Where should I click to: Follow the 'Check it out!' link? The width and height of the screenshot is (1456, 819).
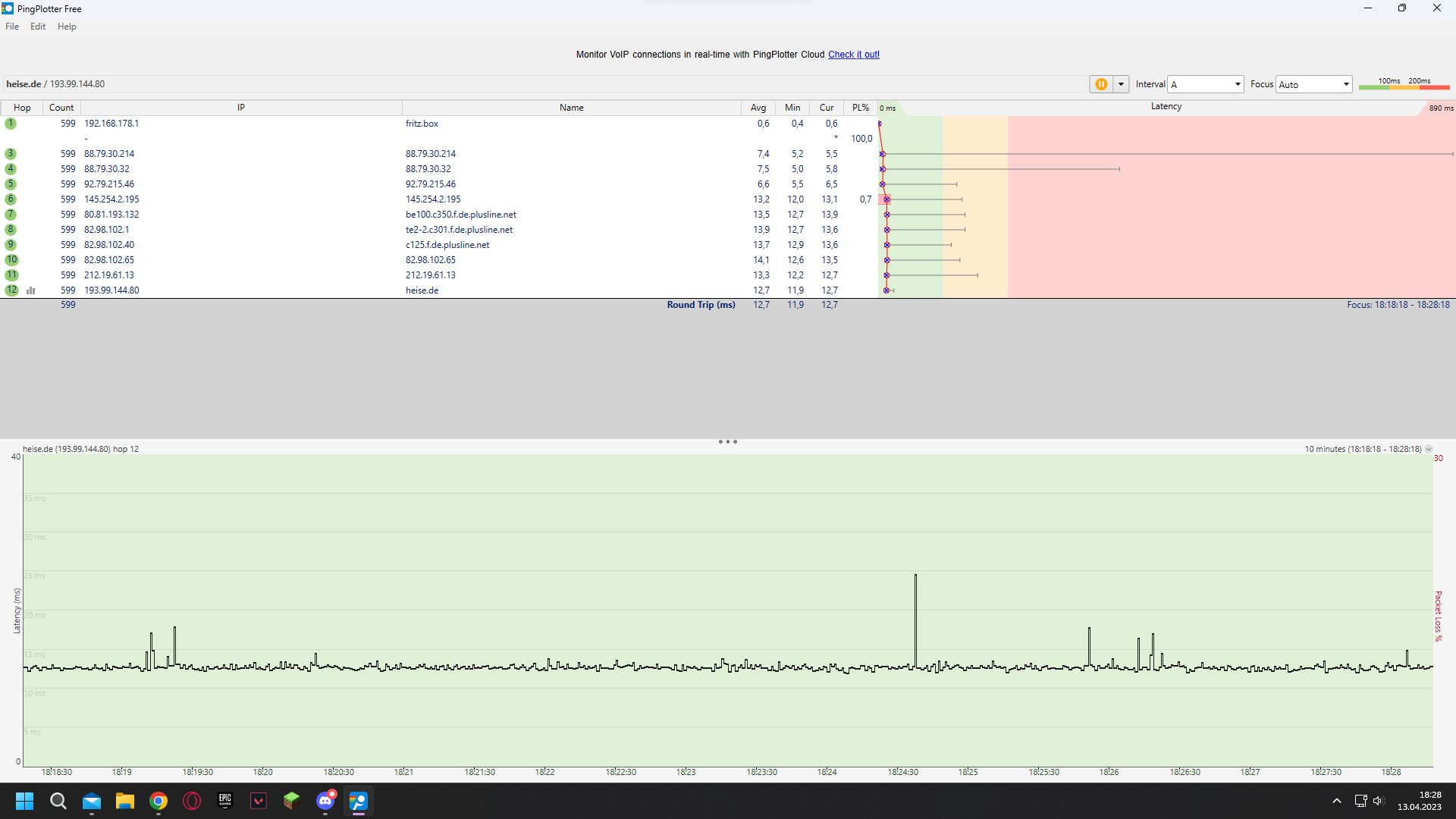pyautogui.click(x=853, y=55)
